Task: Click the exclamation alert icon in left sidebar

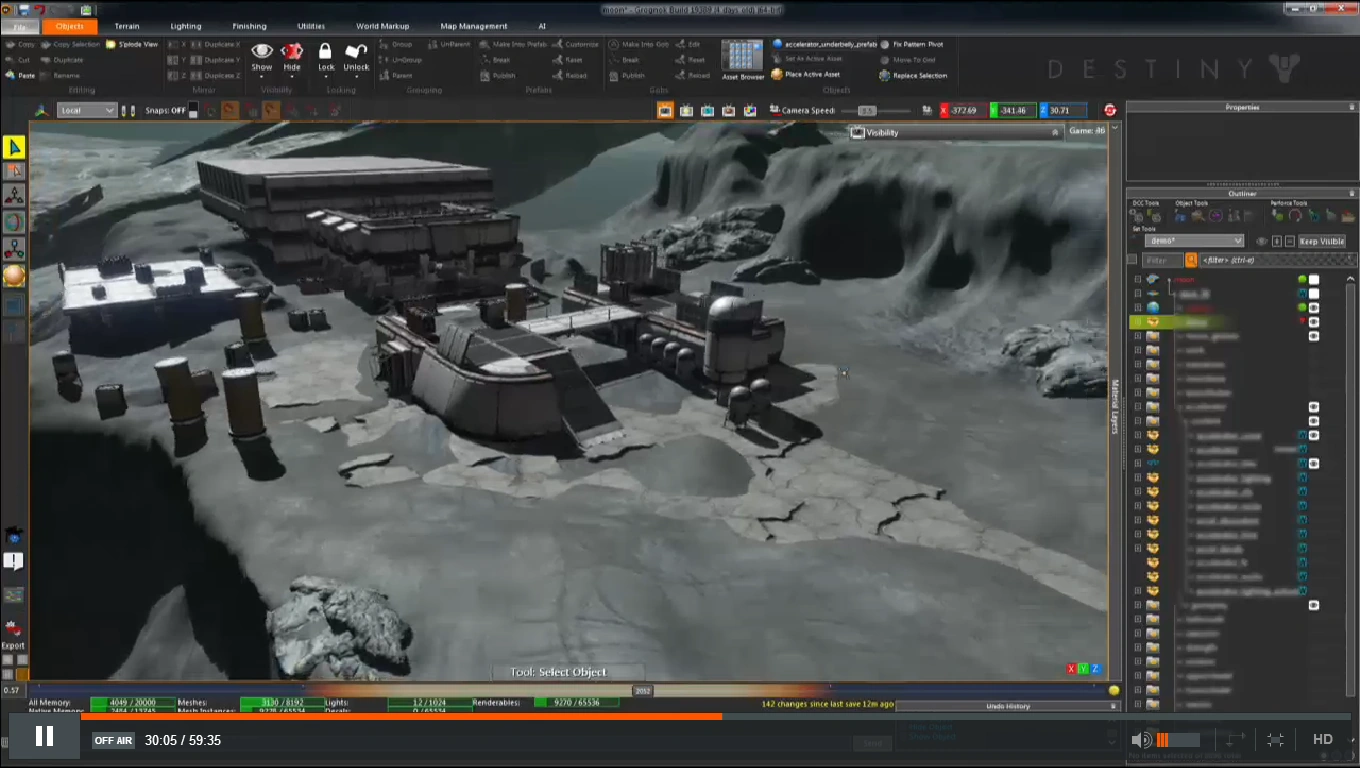Action: pyautogui.click(x=13, y=561)
